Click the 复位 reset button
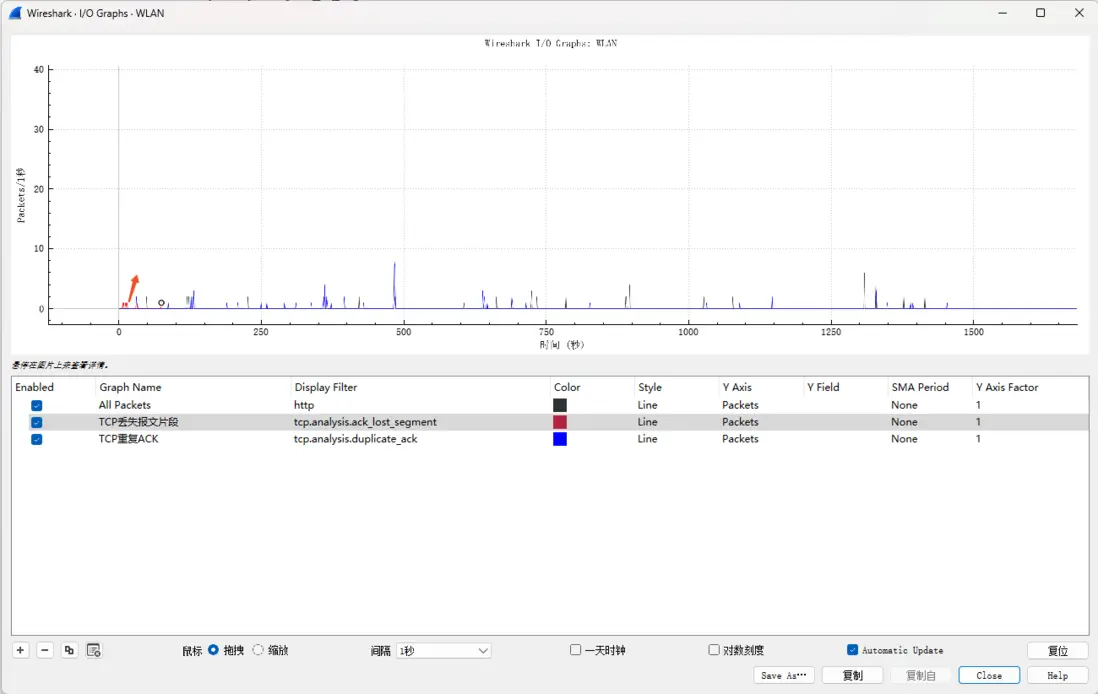1098x694 pixels. (x=1057, y=651)
